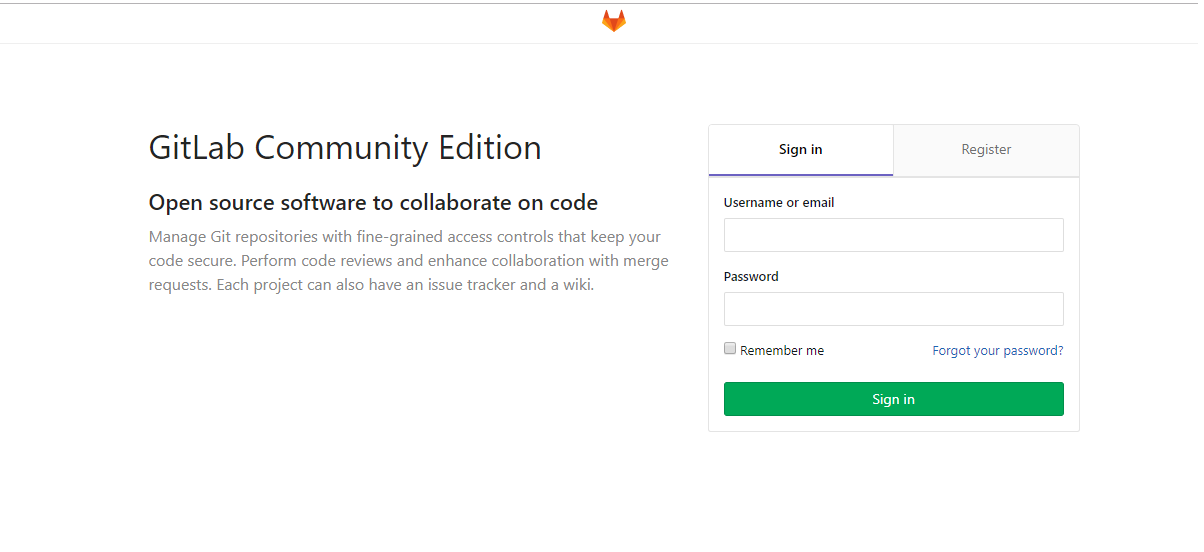
Task: Open the Register tab
Action: point(986,150)
